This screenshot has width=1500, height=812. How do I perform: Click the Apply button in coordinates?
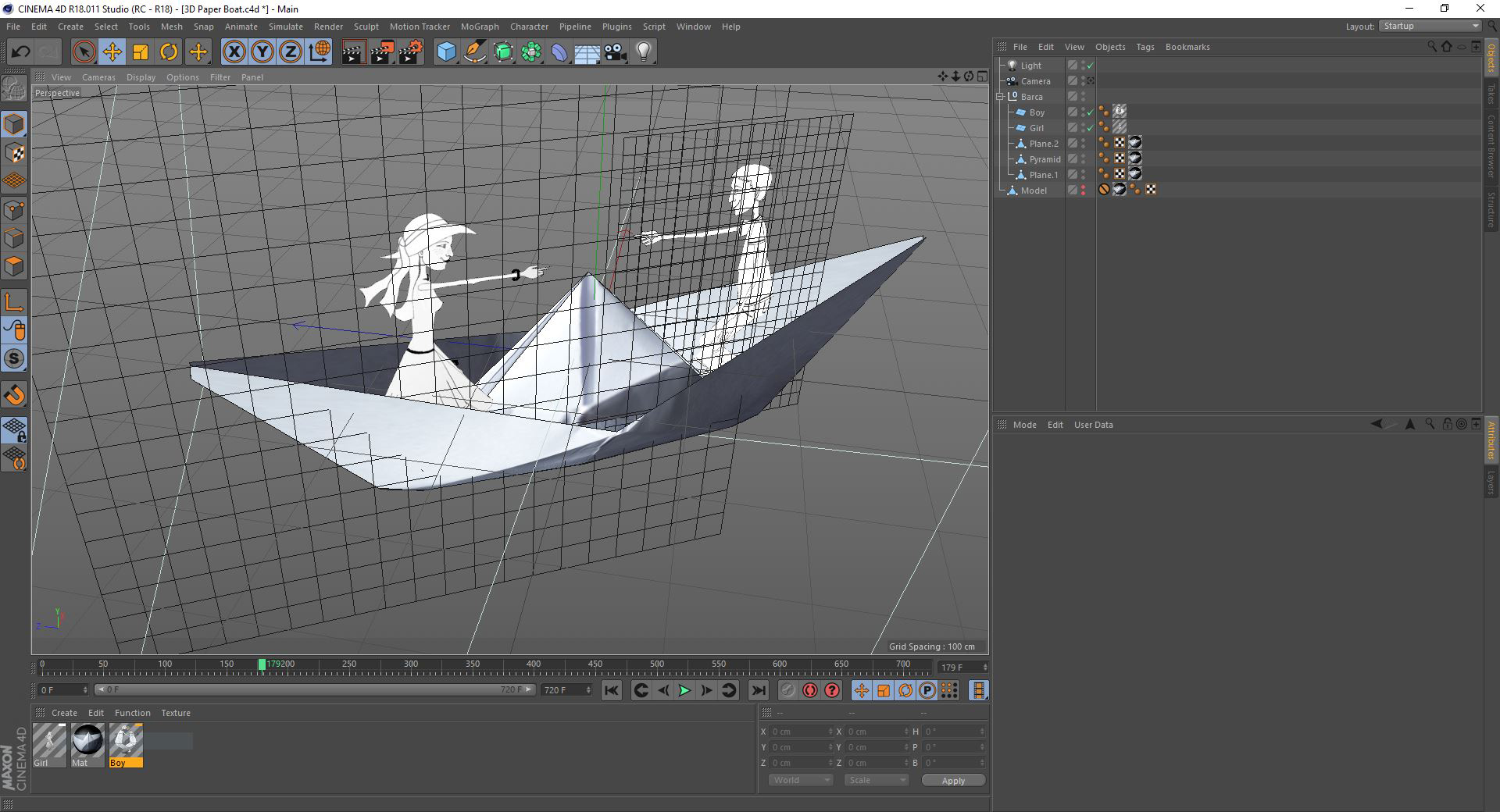tap(953, 780)
